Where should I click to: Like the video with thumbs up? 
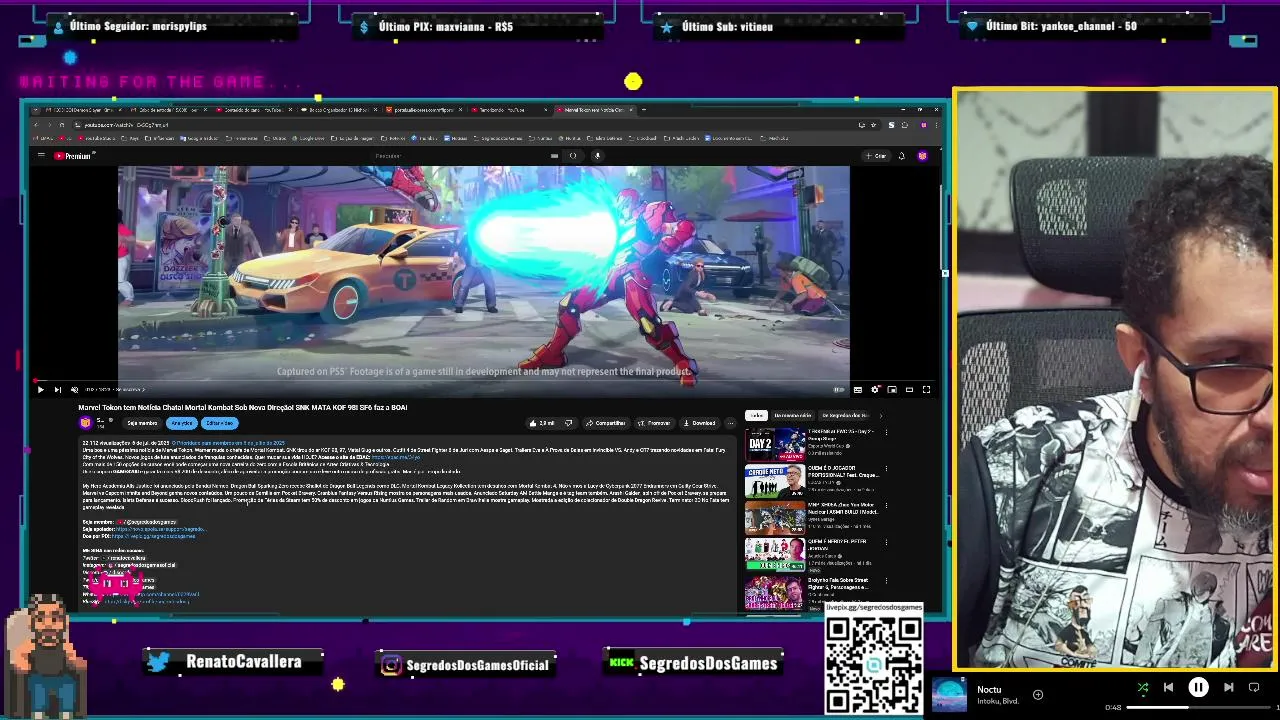click(x=544, y=423)
